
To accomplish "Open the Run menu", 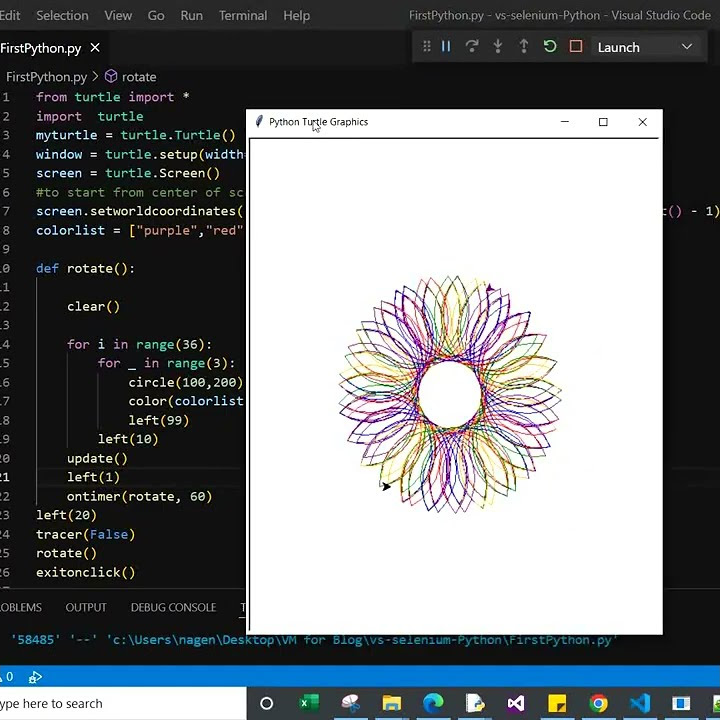I will pyautogui.click(x=191, y=16).
